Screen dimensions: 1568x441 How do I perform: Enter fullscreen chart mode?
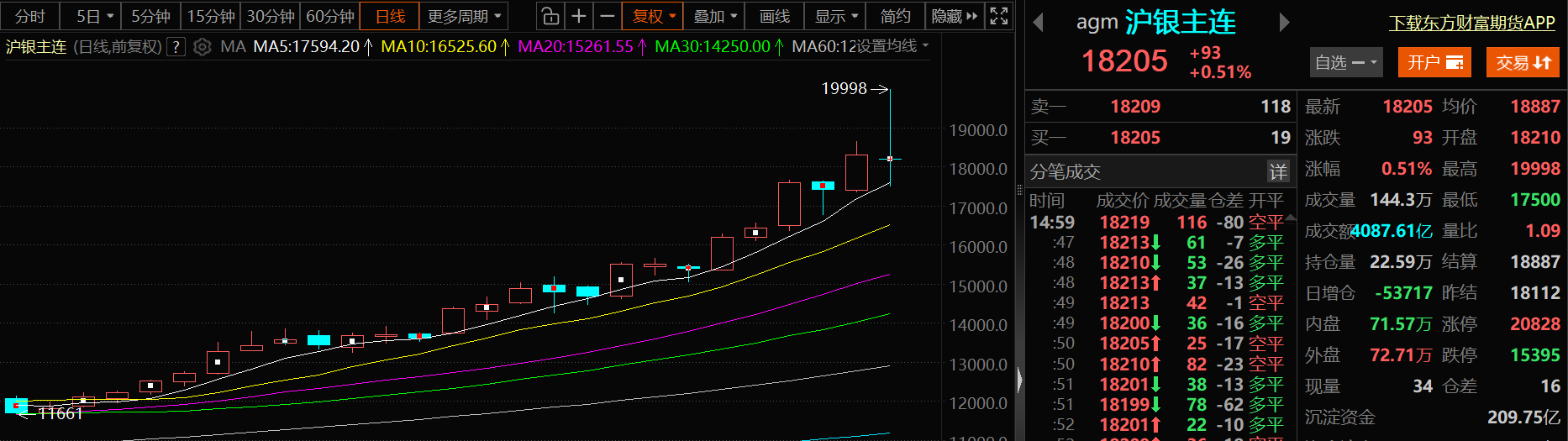999,16
